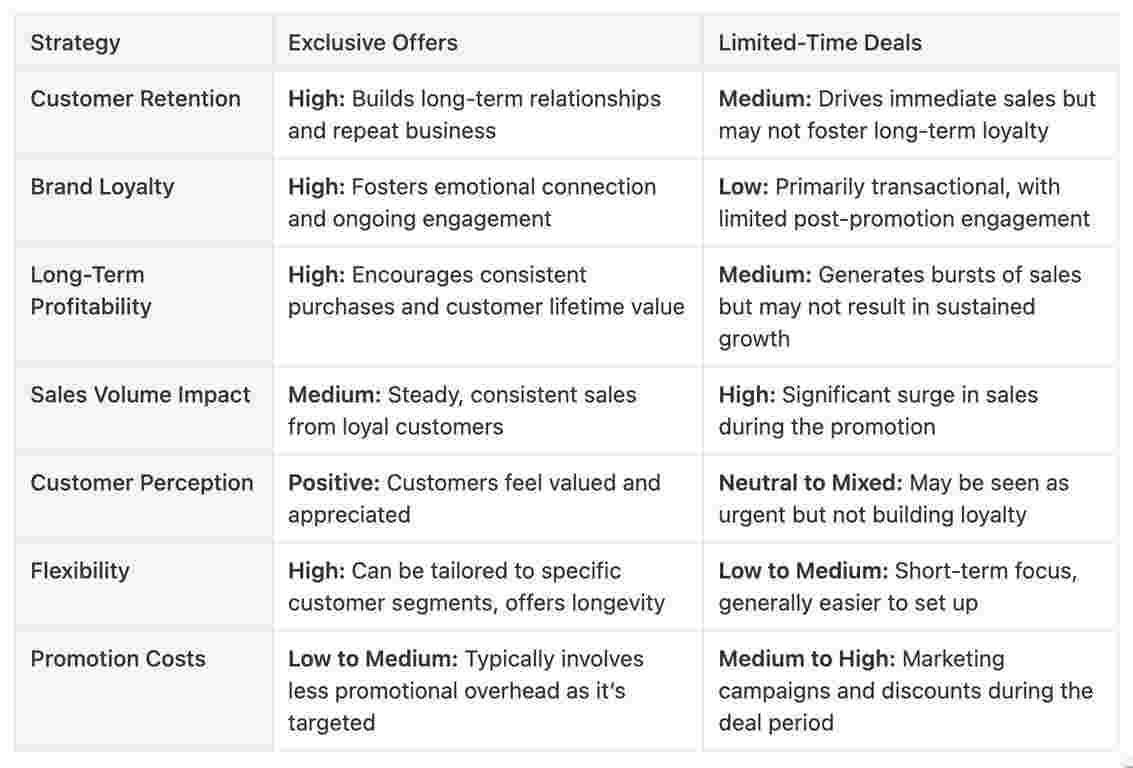This screenshot has width=1133, height=768.
Task: Click the cell about building long-term relationships
Action: [x=474, y=114]
